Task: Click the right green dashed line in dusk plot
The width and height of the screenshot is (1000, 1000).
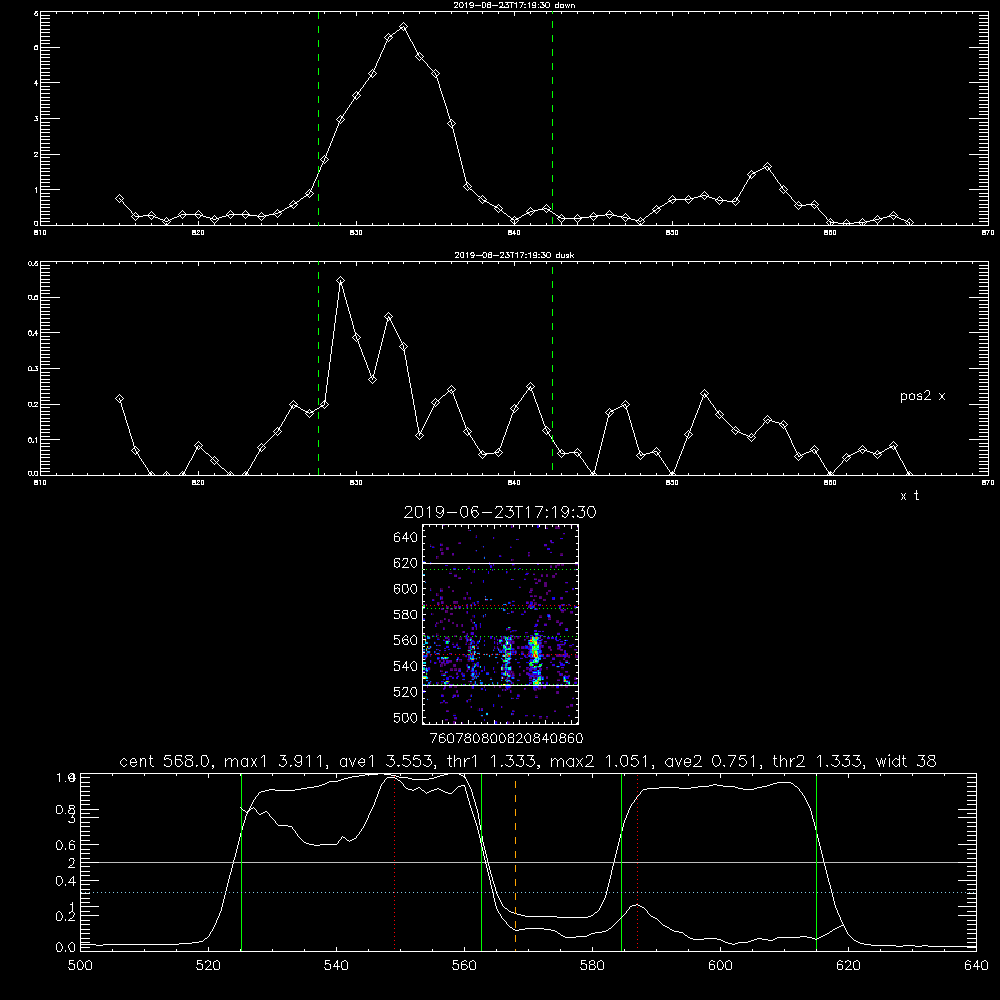Action: point(552,370)
